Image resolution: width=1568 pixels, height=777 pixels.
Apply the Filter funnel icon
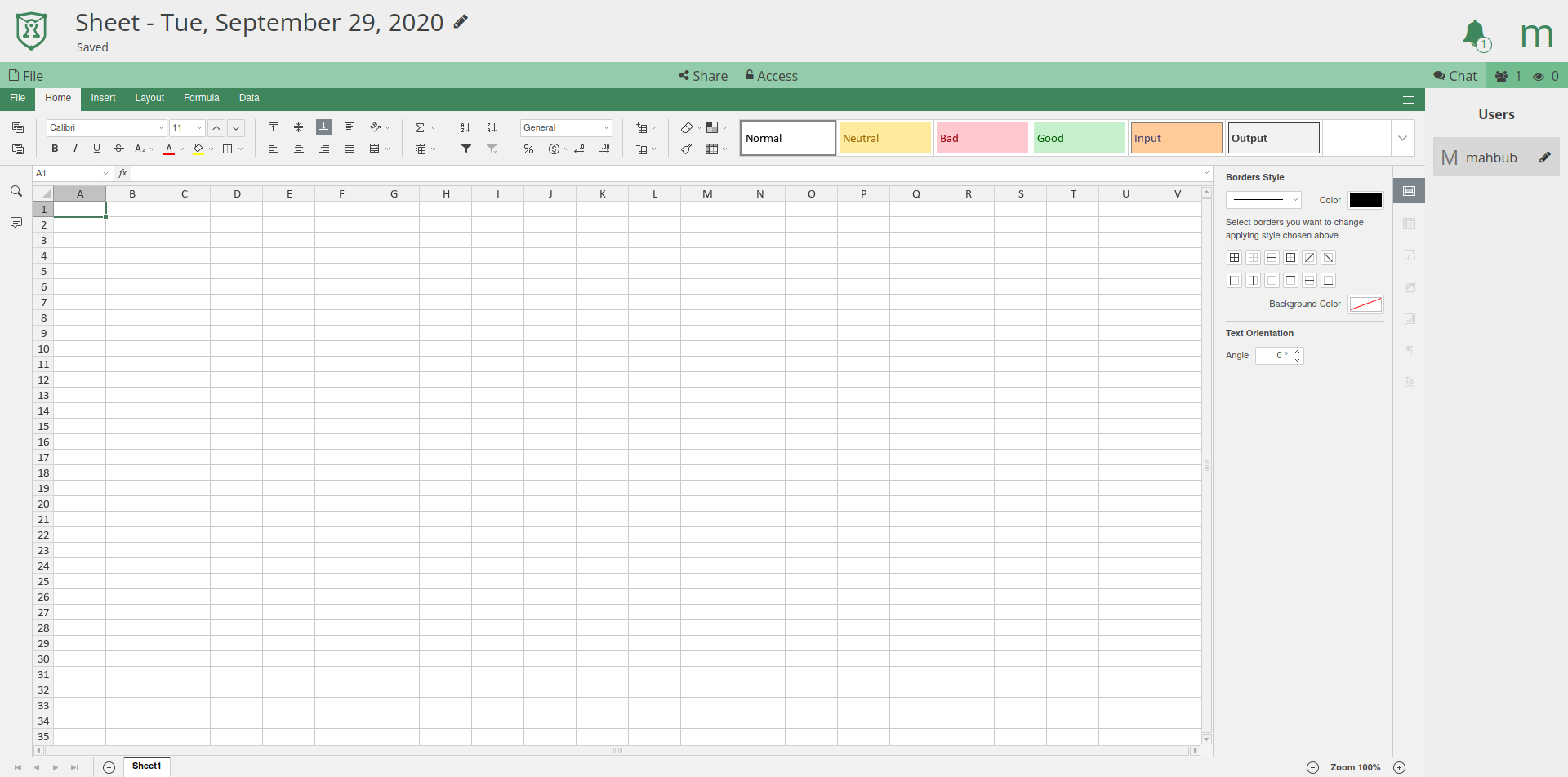[466, 149]
